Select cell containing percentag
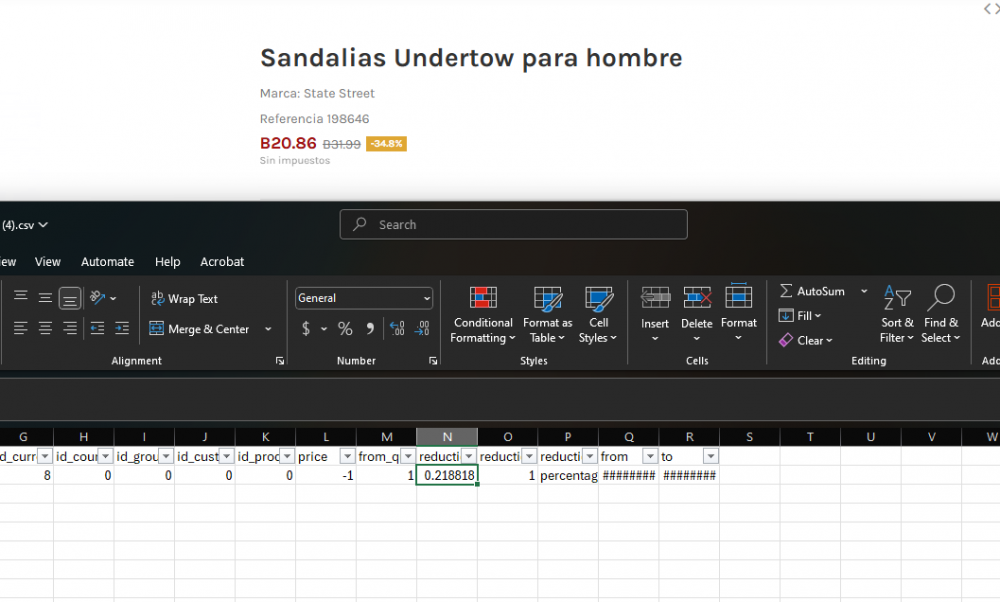 [x=568, y=476]
